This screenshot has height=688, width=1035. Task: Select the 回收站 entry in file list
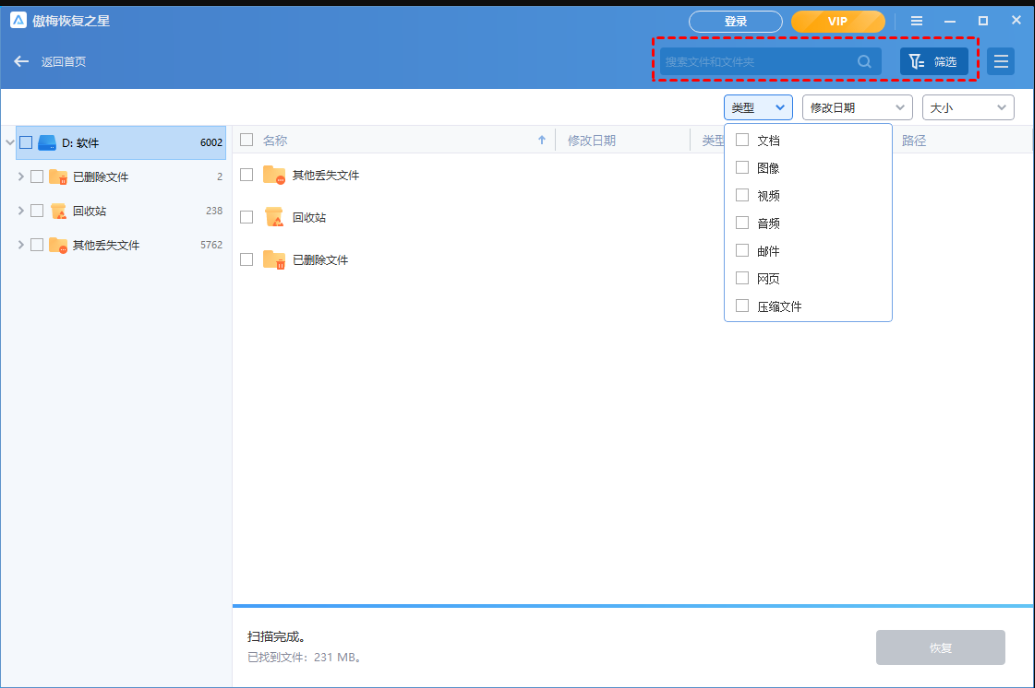coord(309,217)
